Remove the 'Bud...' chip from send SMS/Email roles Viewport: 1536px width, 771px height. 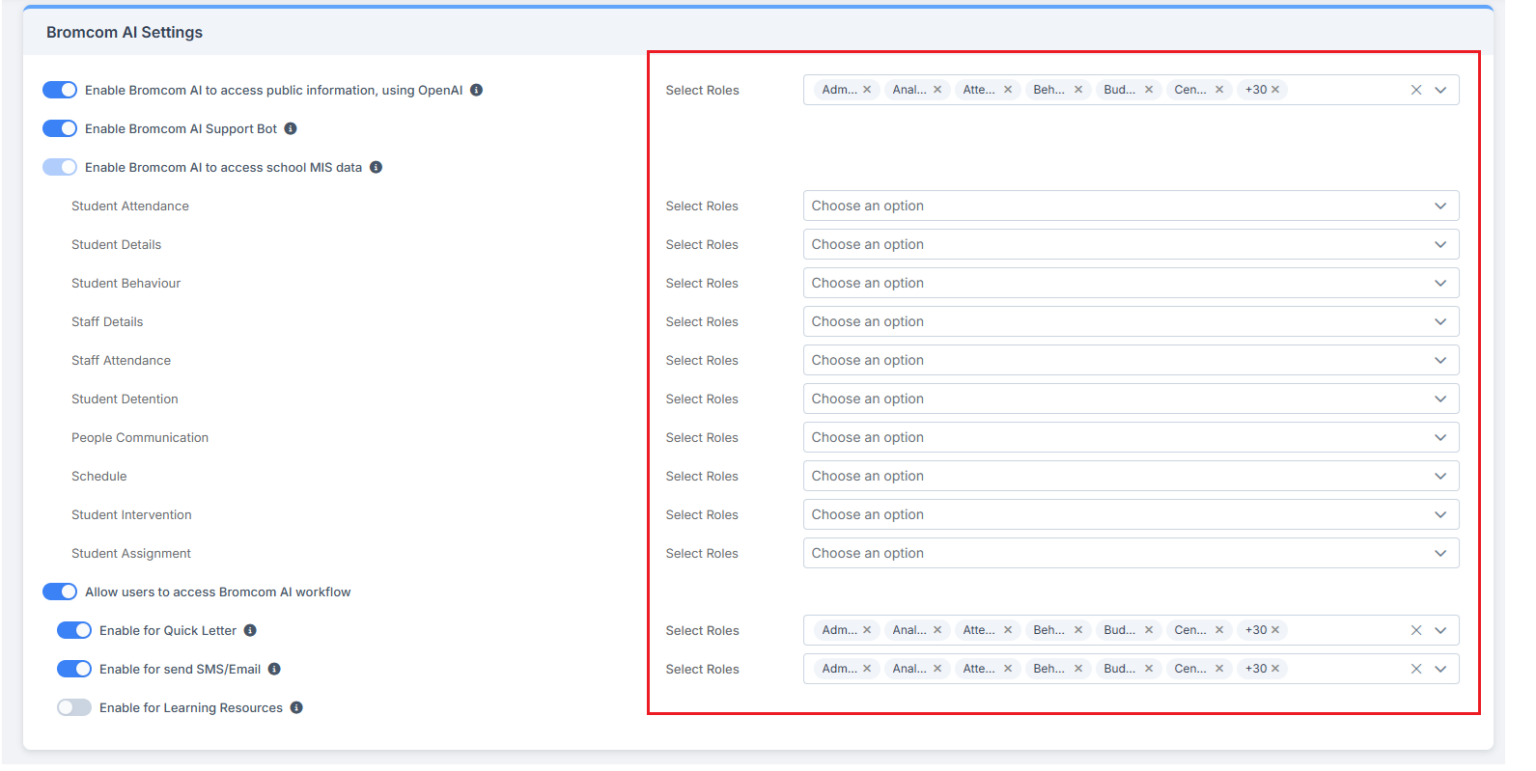point(1149,669)
